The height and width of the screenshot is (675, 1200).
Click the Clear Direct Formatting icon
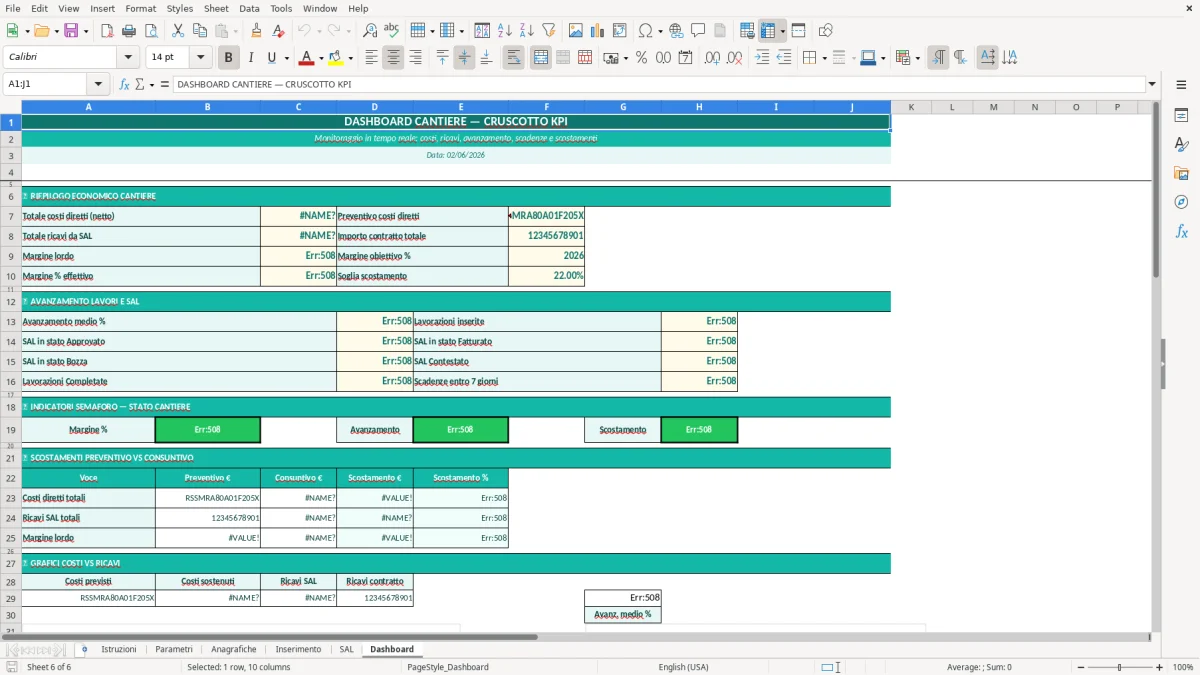pyautogui.click(x=278, y=30)
